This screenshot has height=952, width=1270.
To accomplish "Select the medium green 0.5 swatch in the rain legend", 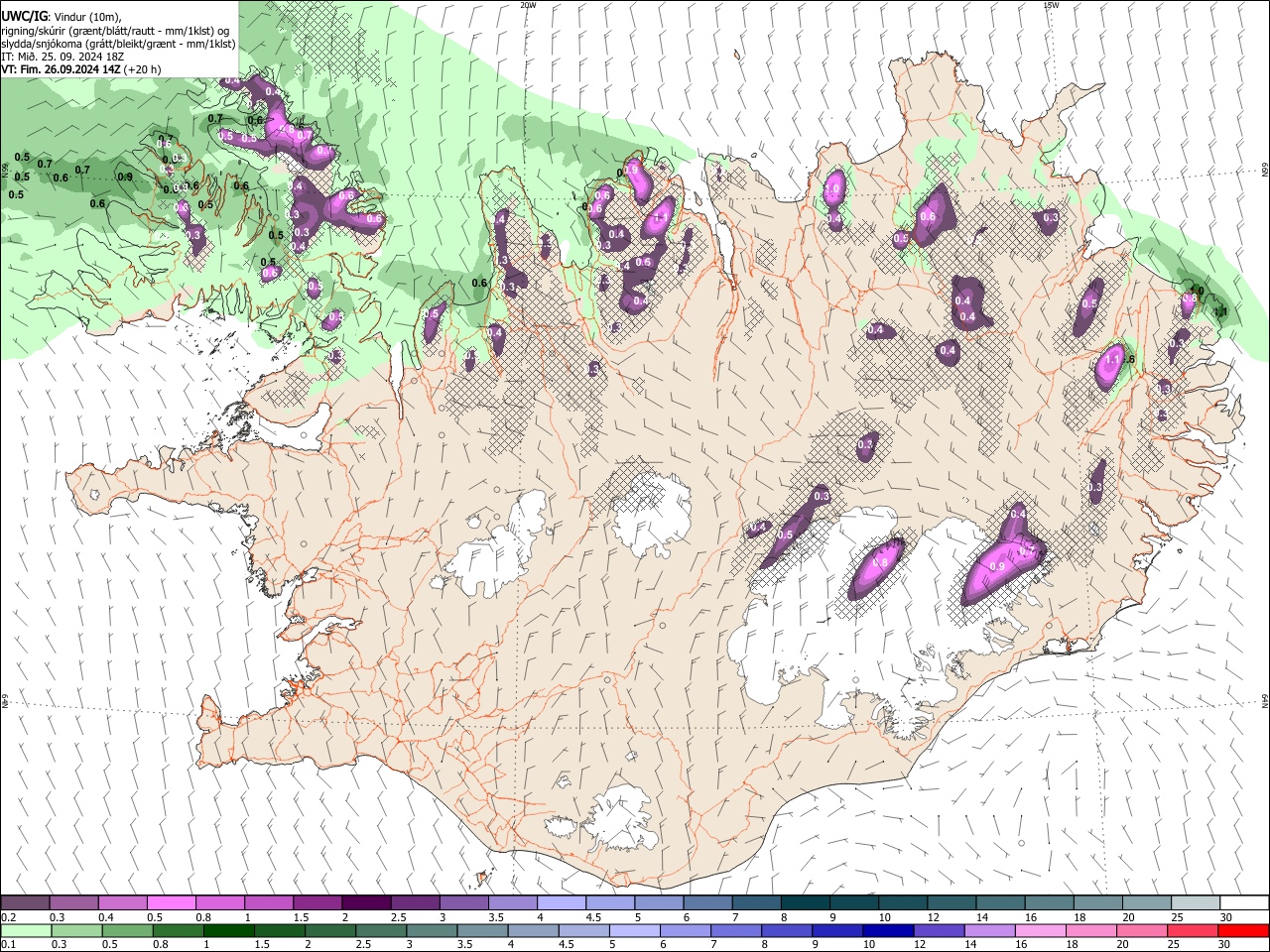I will 128,930.
